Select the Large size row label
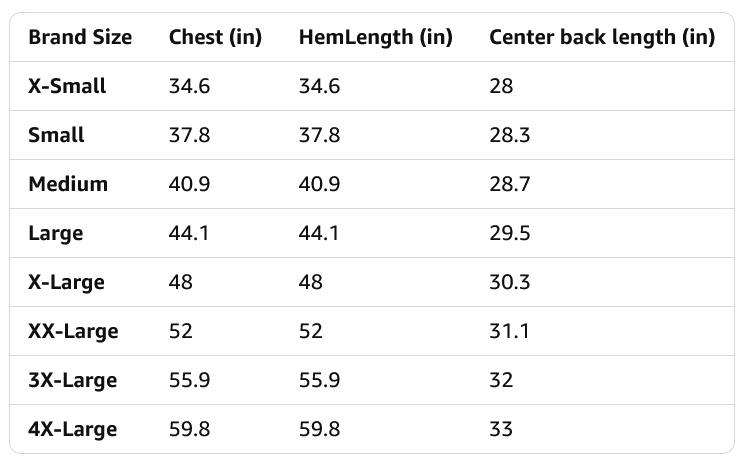The height and width of the screenshot is (462, 751). click(56, 233)
